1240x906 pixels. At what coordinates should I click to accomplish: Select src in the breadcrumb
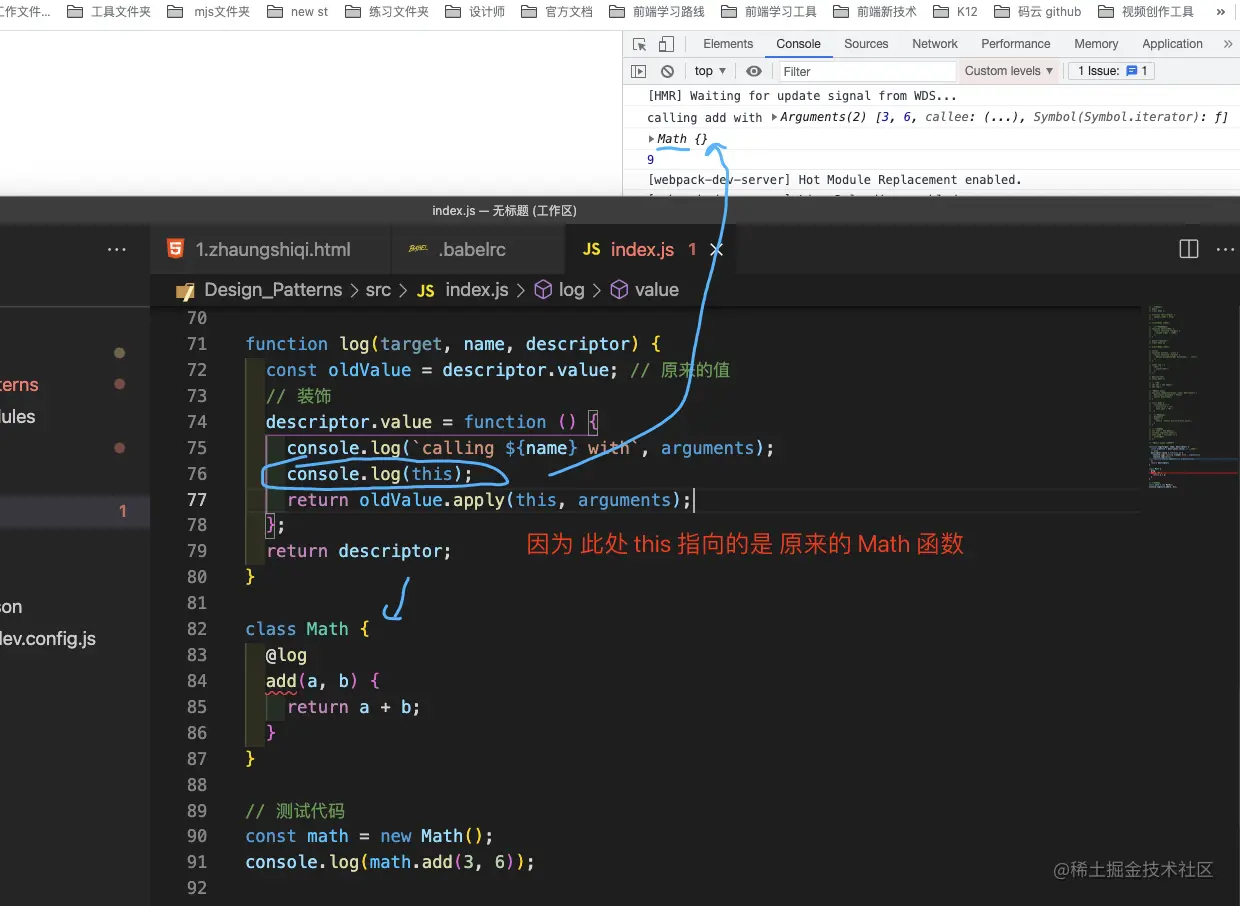coord(378,290)
